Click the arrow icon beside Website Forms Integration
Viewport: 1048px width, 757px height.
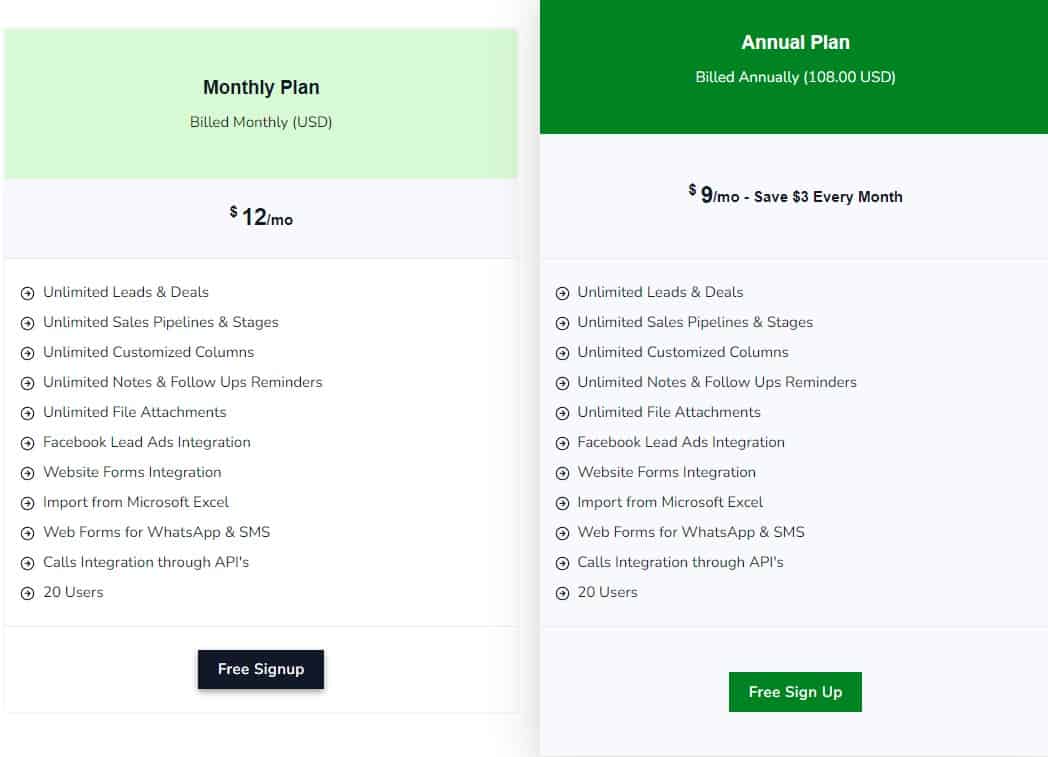[x=27, y=473]
